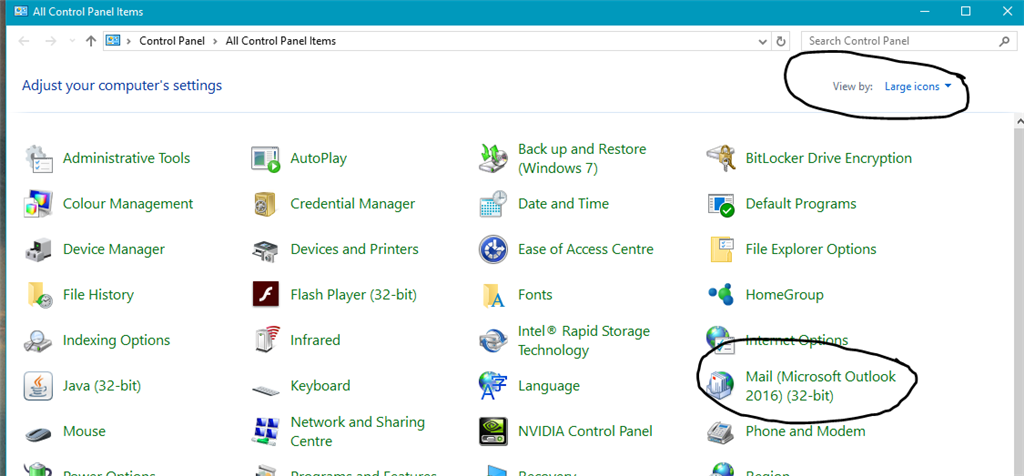This screenshot has width=1024, height=476.
Task: Go to Control Panel breadcrumb segment
Action: point(172,40)
